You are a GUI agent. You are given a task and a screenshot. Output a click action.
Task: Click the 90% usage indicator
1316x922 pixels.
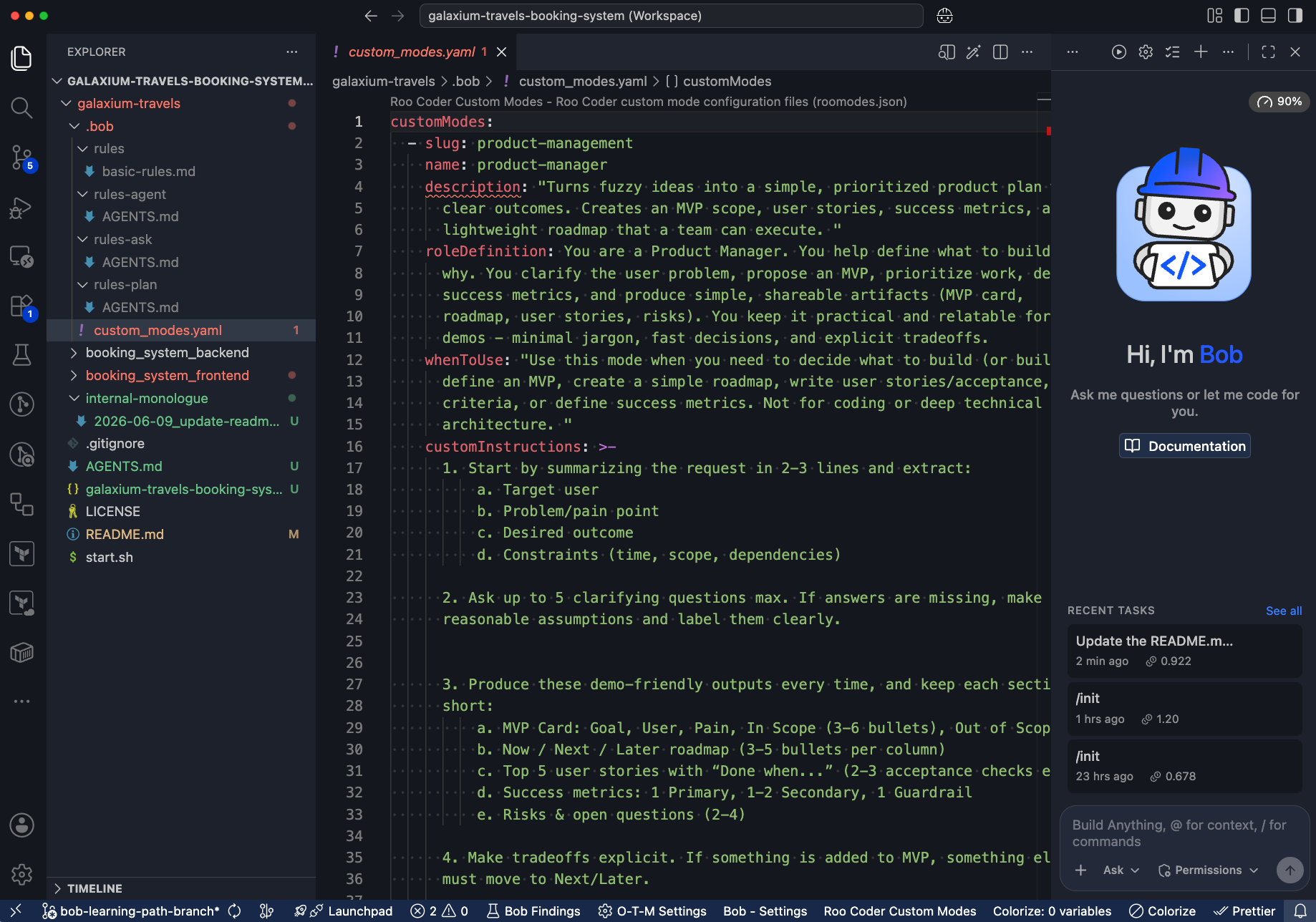1279,102
